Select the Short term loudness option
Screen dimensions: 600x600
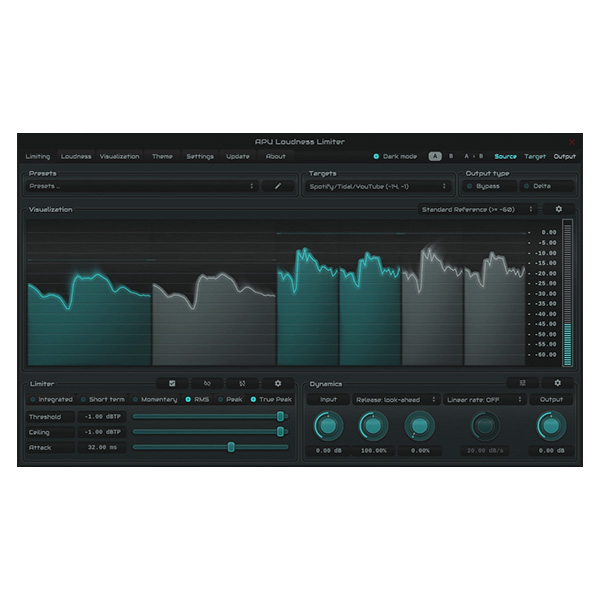click(103, 399)
